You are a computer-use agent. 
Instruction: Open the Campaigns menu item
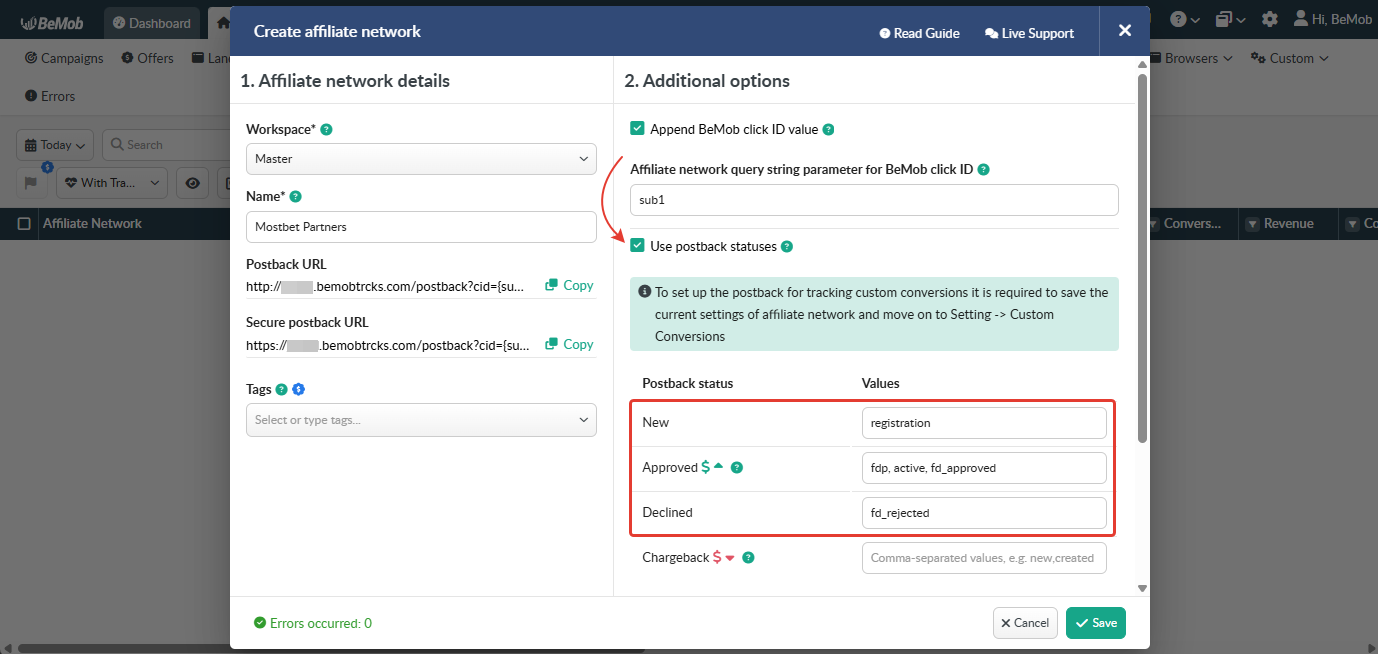(x=64, y=58)
